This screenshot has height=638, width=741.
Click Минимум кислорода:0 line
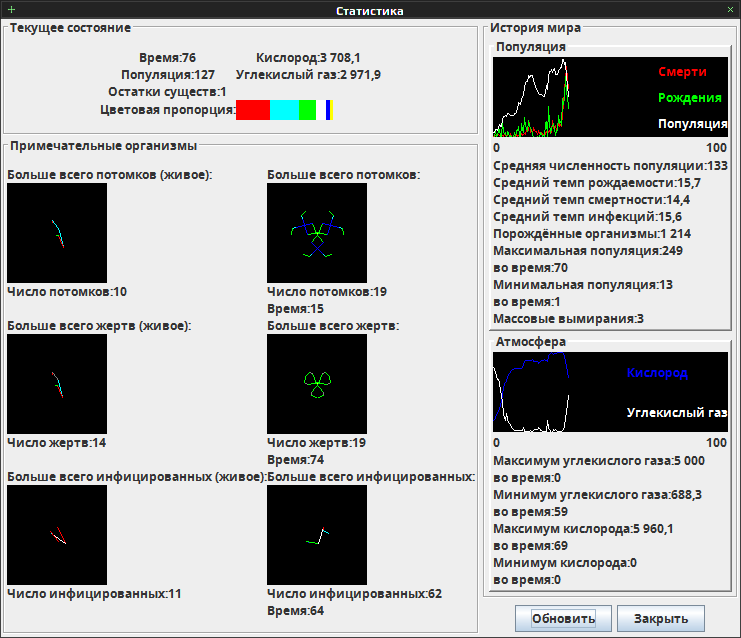(565, 563)
